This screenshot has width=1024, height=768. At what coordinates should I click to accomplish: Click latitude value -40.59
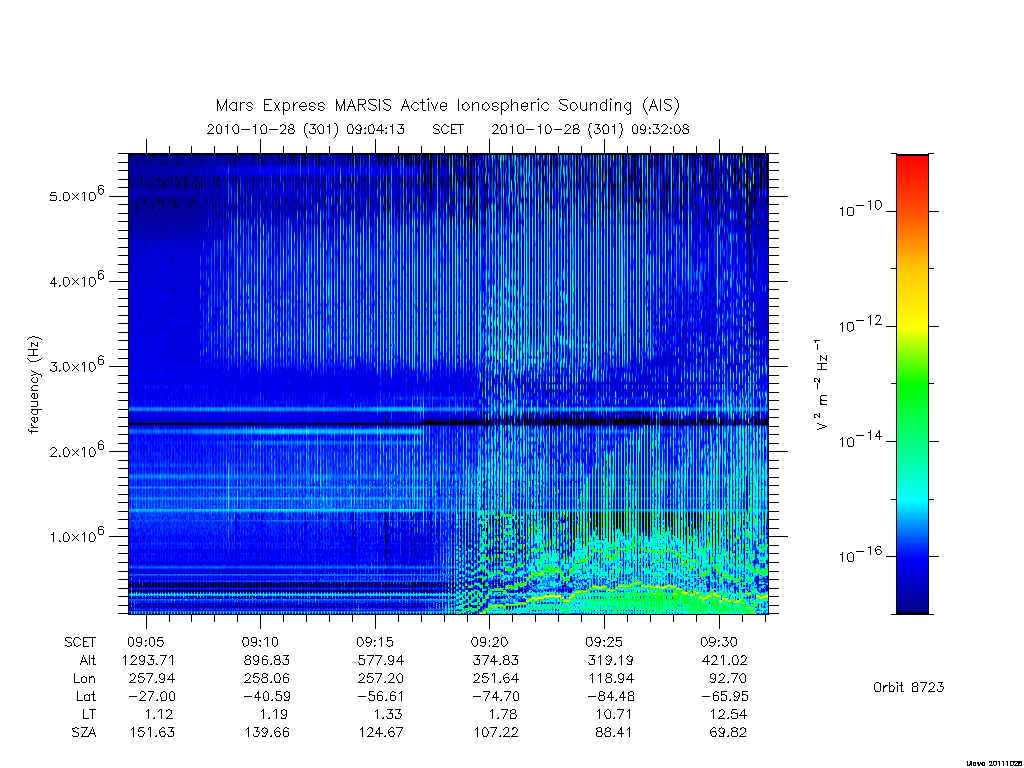[264, 696]
